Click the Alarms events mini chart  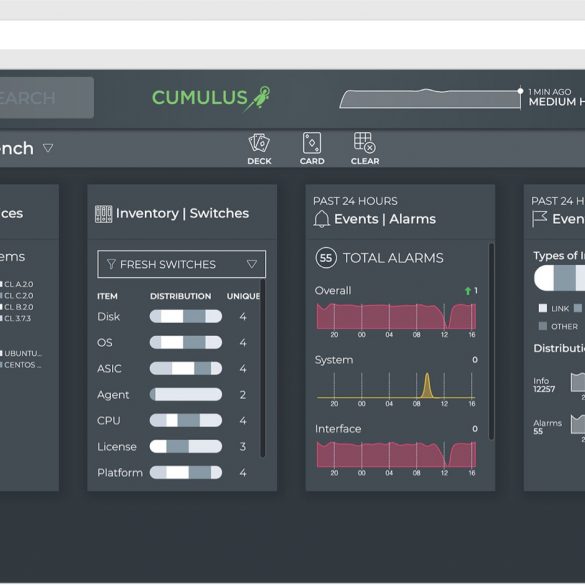[x=578, y=425]
